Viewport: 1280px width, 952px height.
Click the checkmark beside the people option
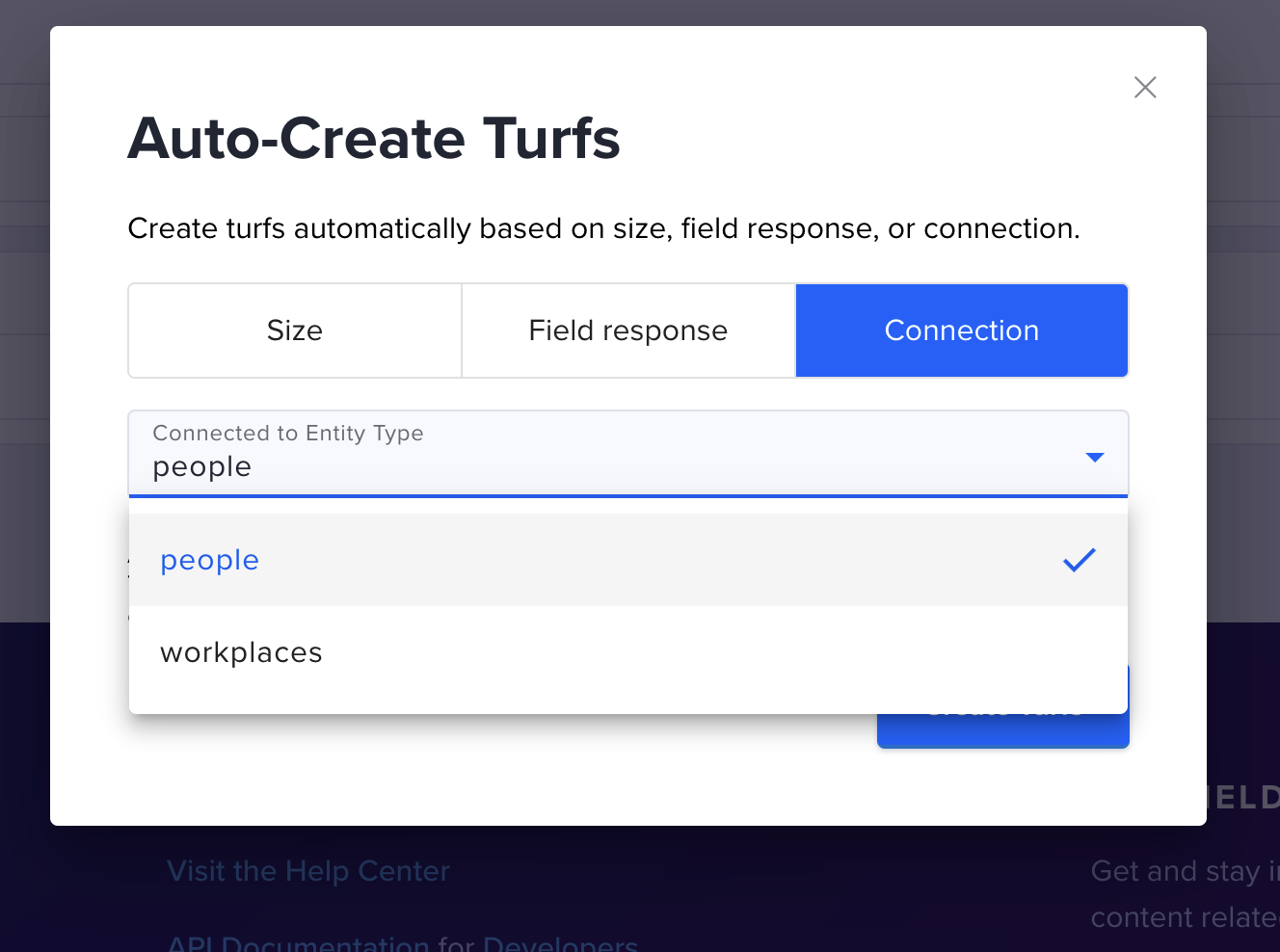(x=1079, y=559)
